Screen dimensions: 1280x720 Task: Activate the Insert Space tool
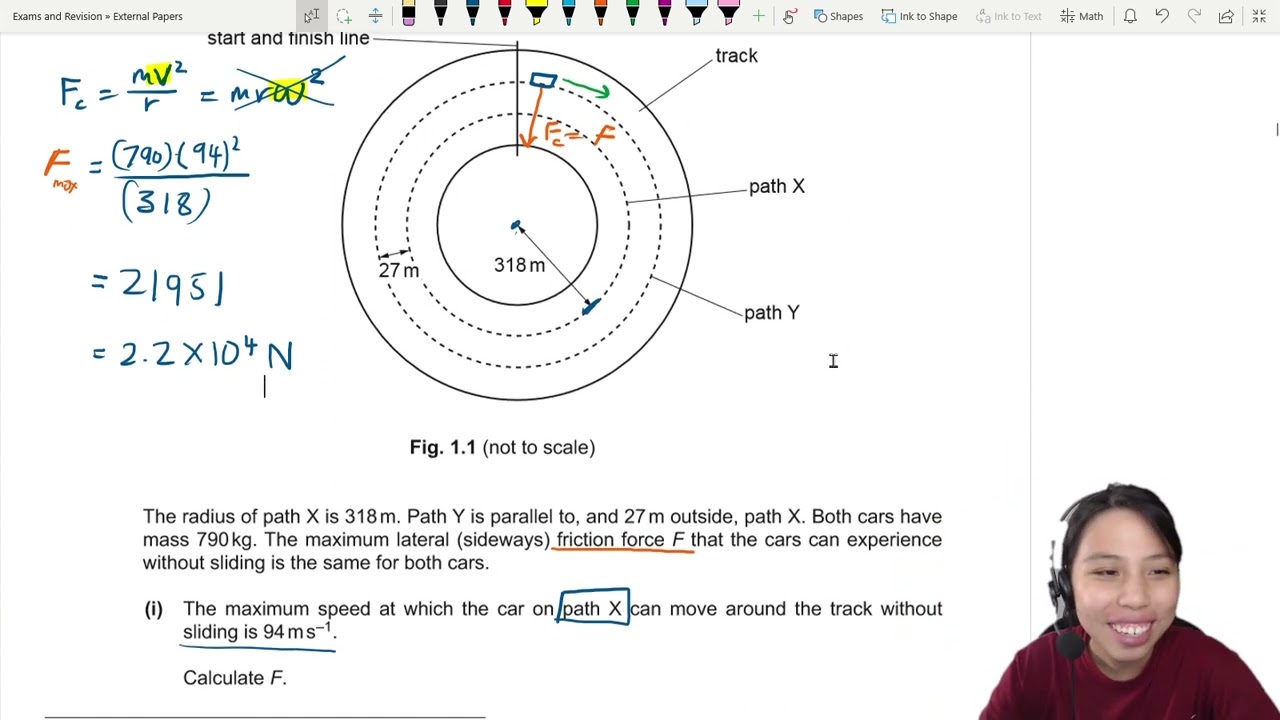(x=376, y=16)
